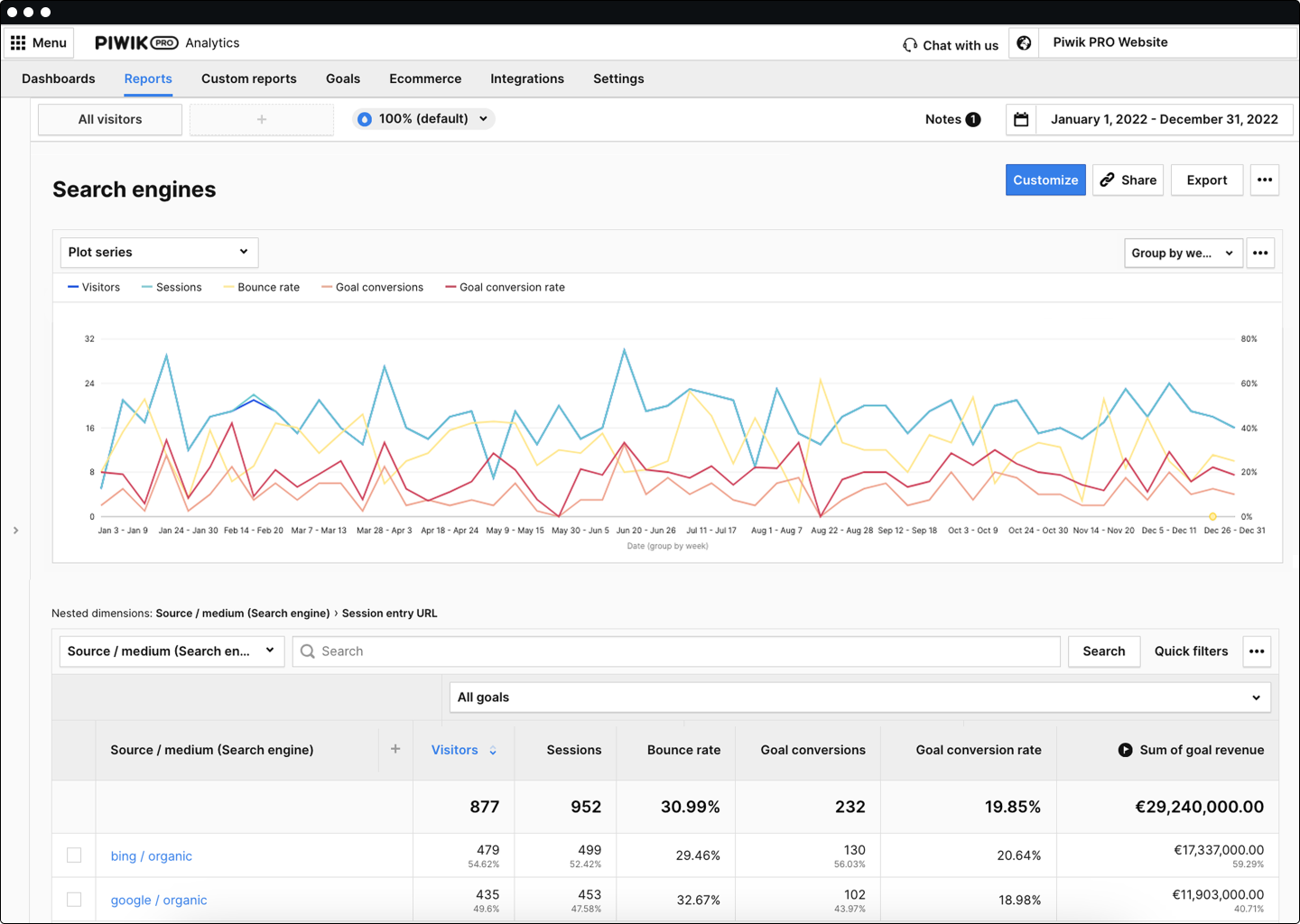Viewport: 1300px width, 924px height.
Task: Open the bing/organic report link
Action: (151, 855)
